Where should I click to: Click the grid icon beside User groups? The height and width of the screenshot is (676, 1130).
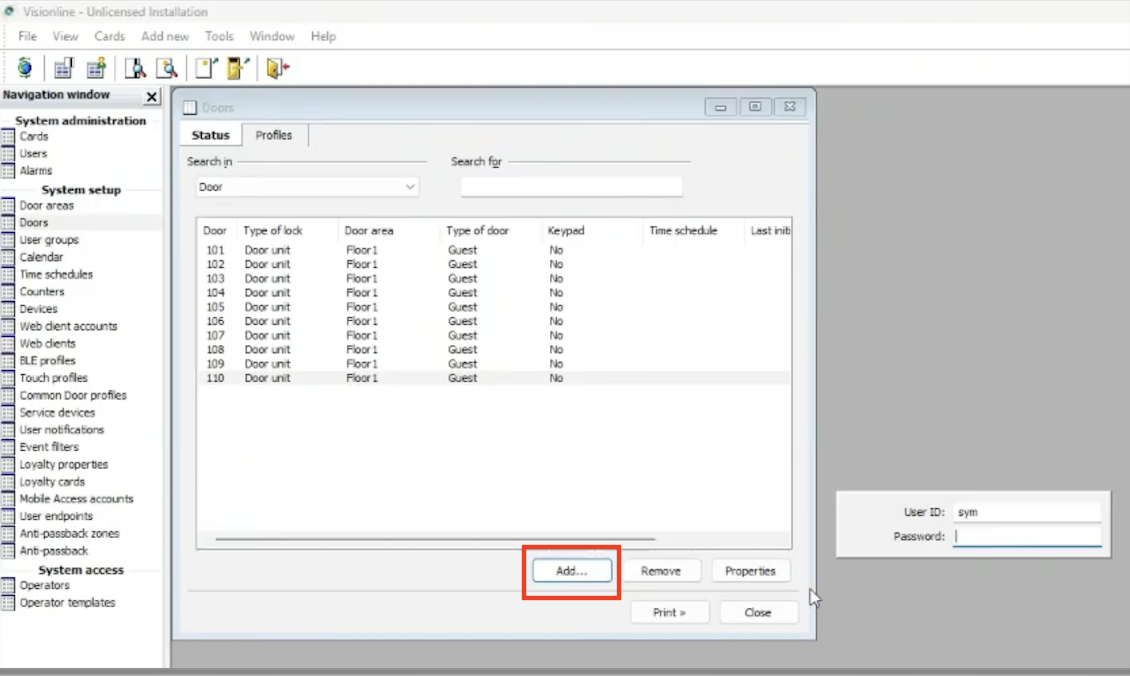point(8,240)
